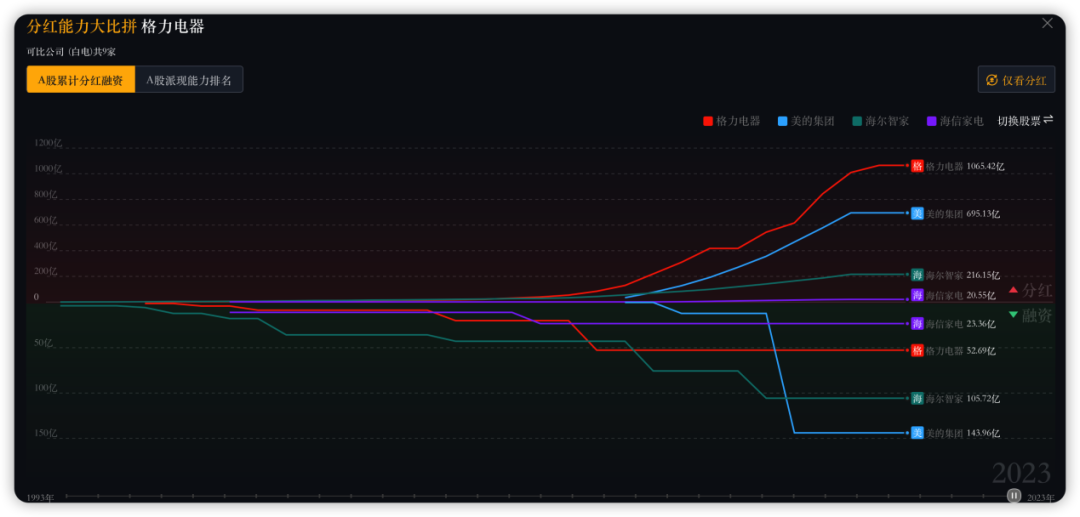Toggle the 海尔智家 green legend swatch
Screen dimensions: 1080x517
pyautogui.click(x=857, y=121)
